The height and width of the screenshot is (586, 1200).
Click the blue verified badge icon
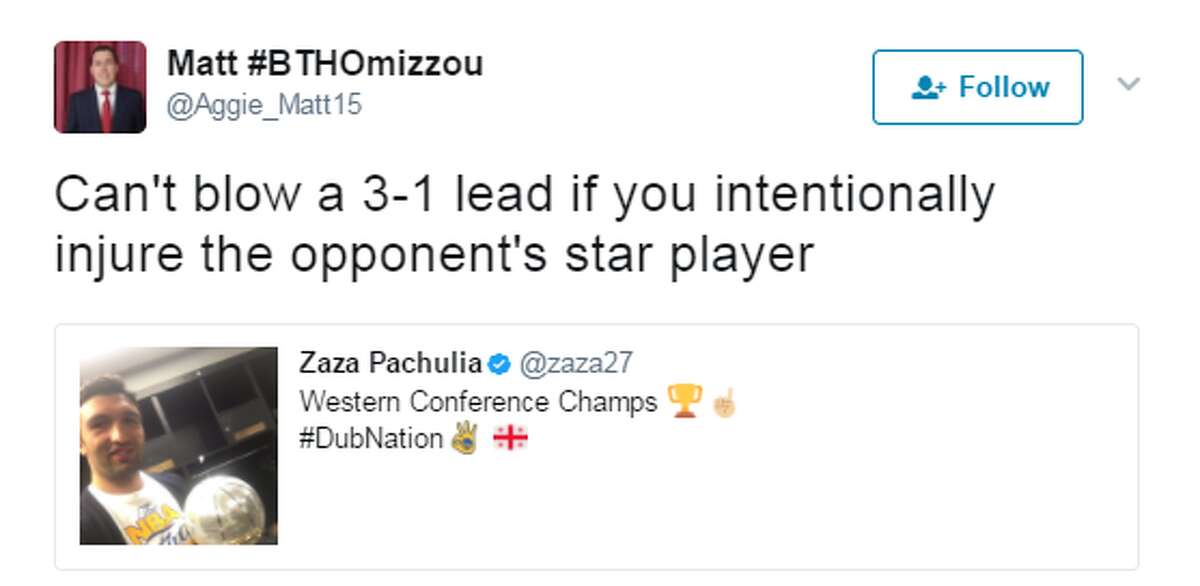coord(499,364)
